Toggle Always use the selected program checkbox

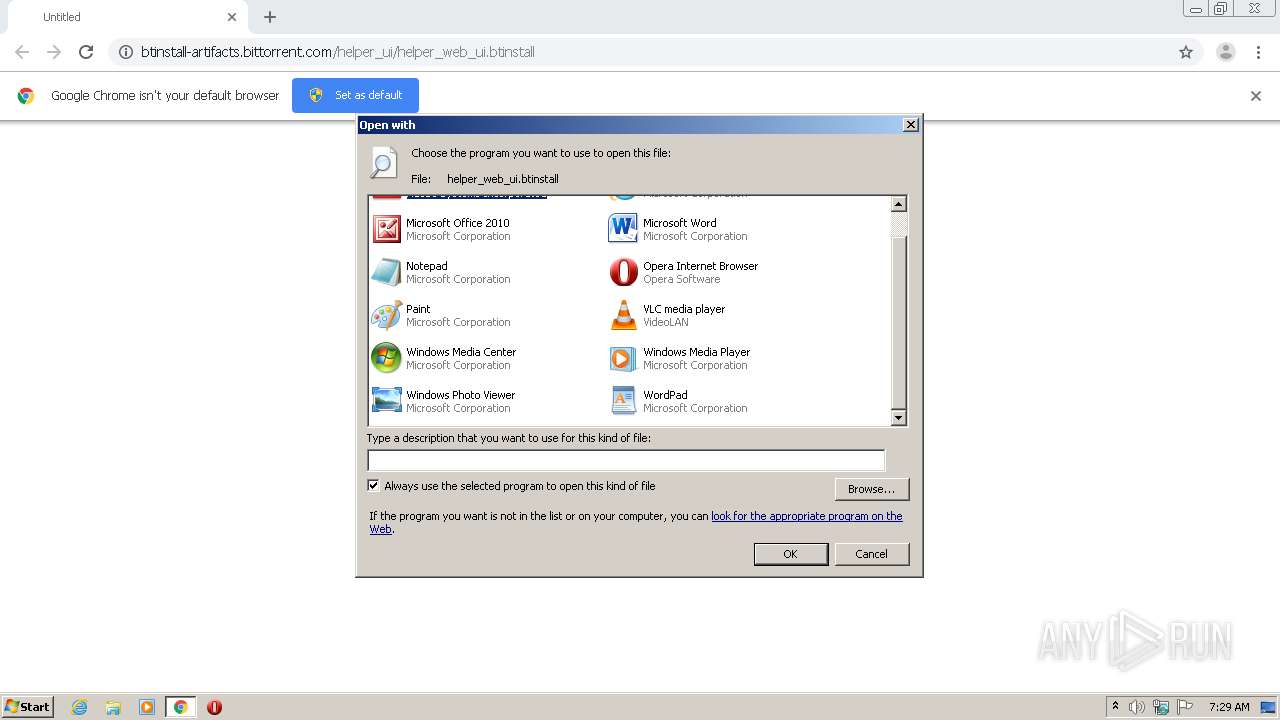(374, 486)
